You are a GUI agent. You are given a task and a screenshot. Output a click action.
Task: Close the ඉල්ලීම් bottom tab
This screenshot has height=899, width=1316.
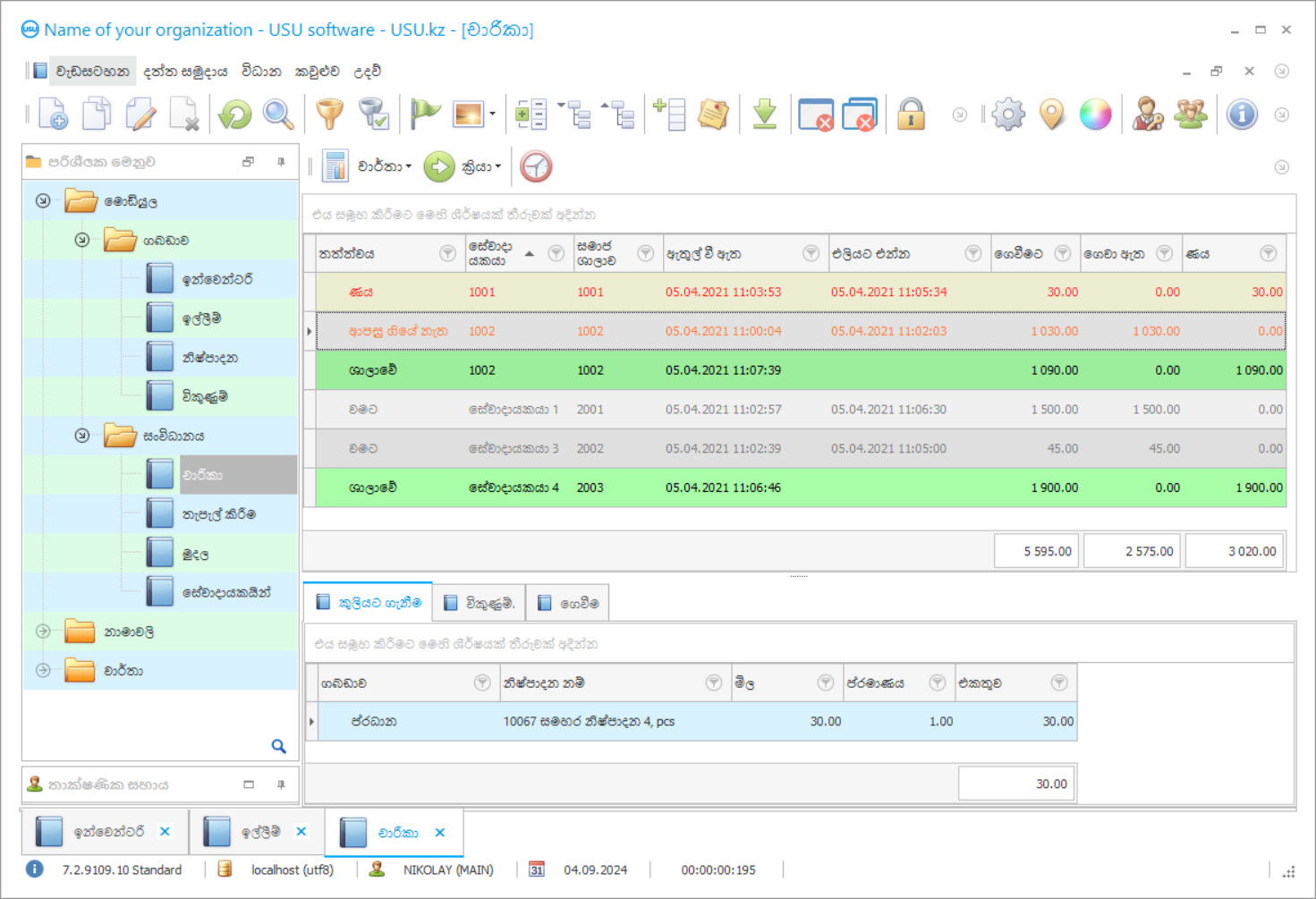[301, 832]
